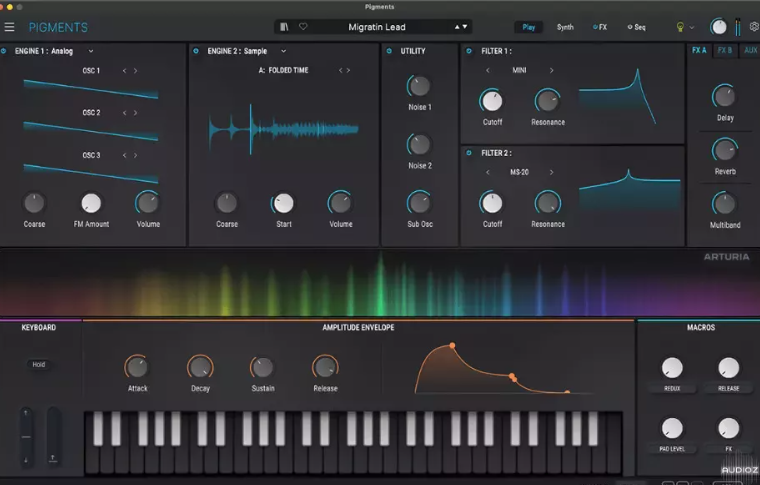Click the pitch bend wheel

26,437
